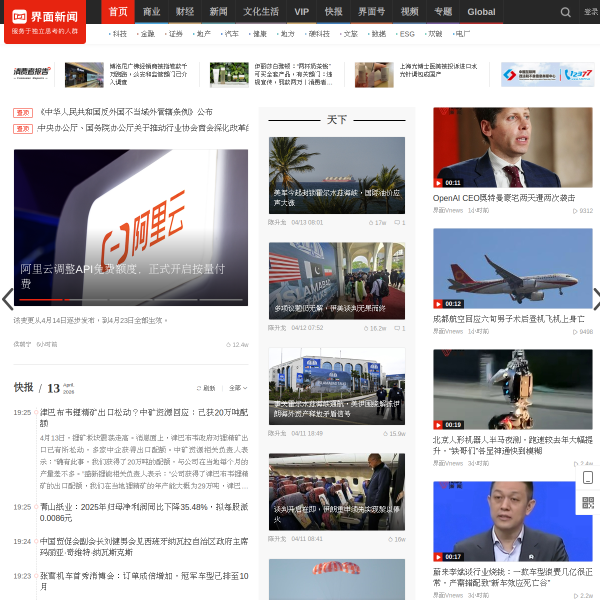This screenshot has width=600, height=600.
Task: Open headline 'OpenAI CEO奥特曼豪宅两天遭两次袭击'
Action: pos(504,198)
